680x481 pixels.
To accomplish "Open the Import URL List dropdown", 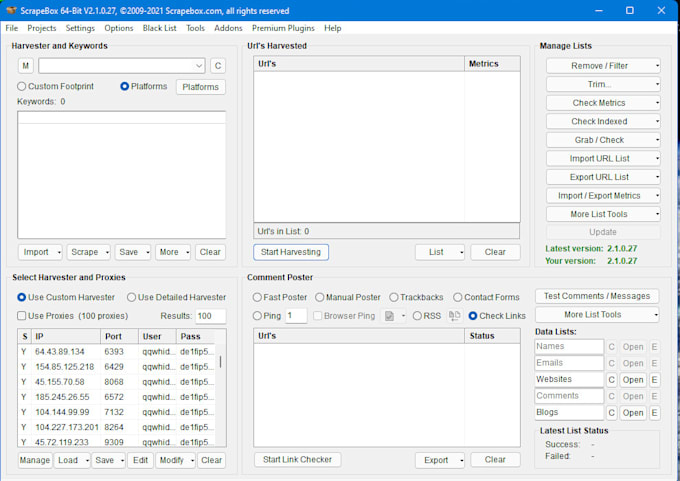I will click(657, 159).
